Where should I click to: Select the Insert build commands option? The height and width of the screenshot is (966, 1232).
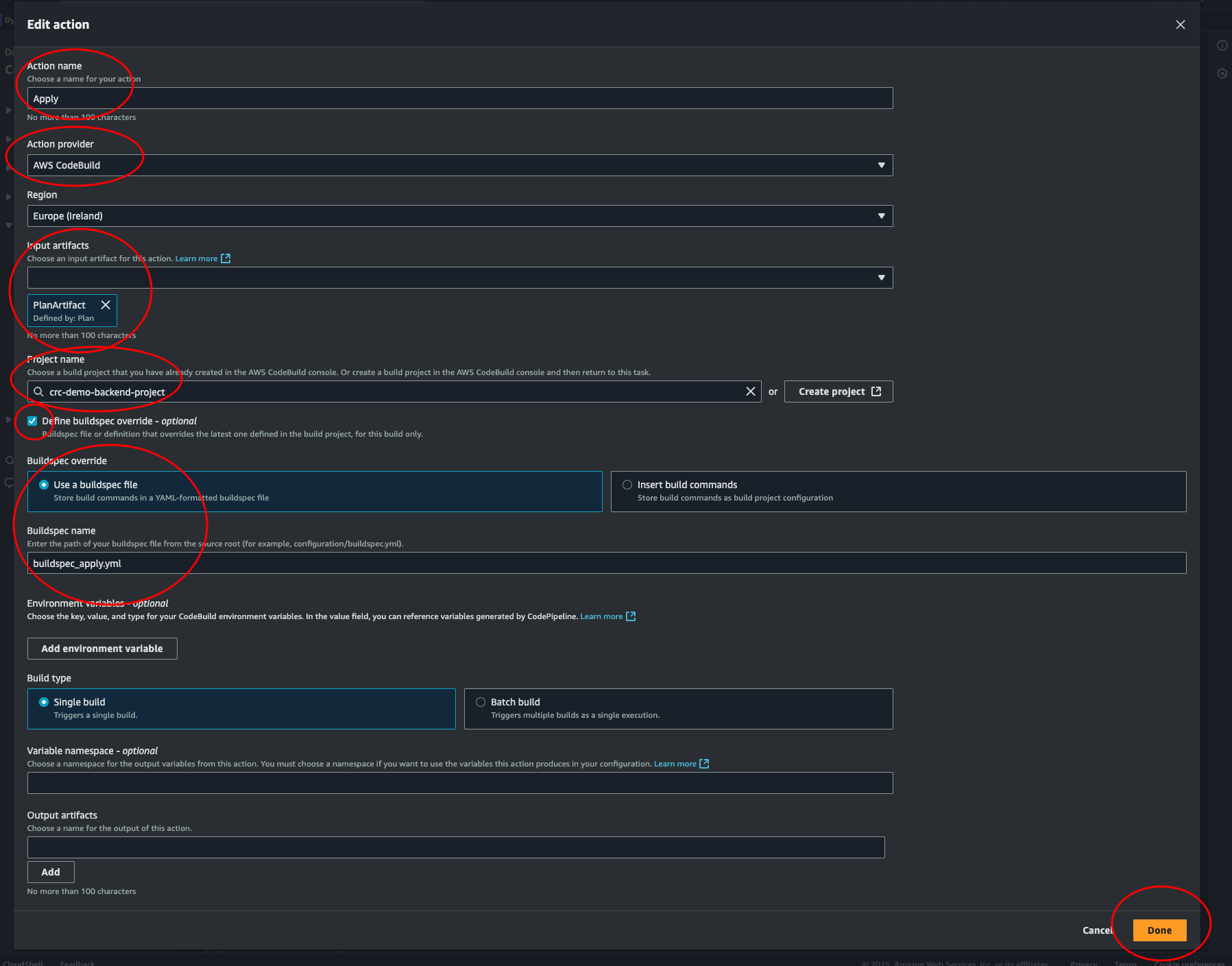pyautogui.click(x=627, y=485)
